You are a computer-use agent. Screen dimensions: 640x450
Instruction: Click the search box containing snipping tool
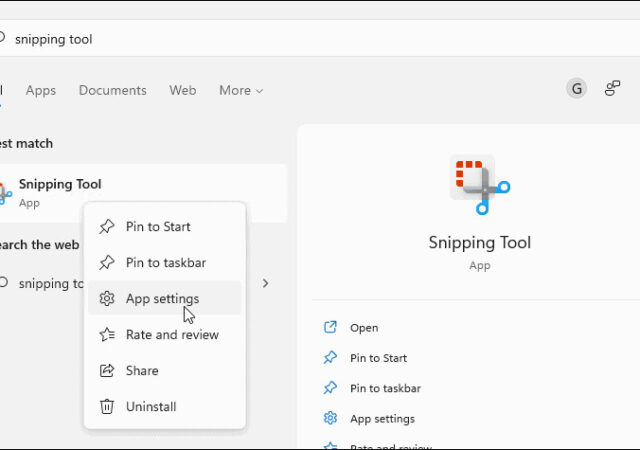pos(320,39)
